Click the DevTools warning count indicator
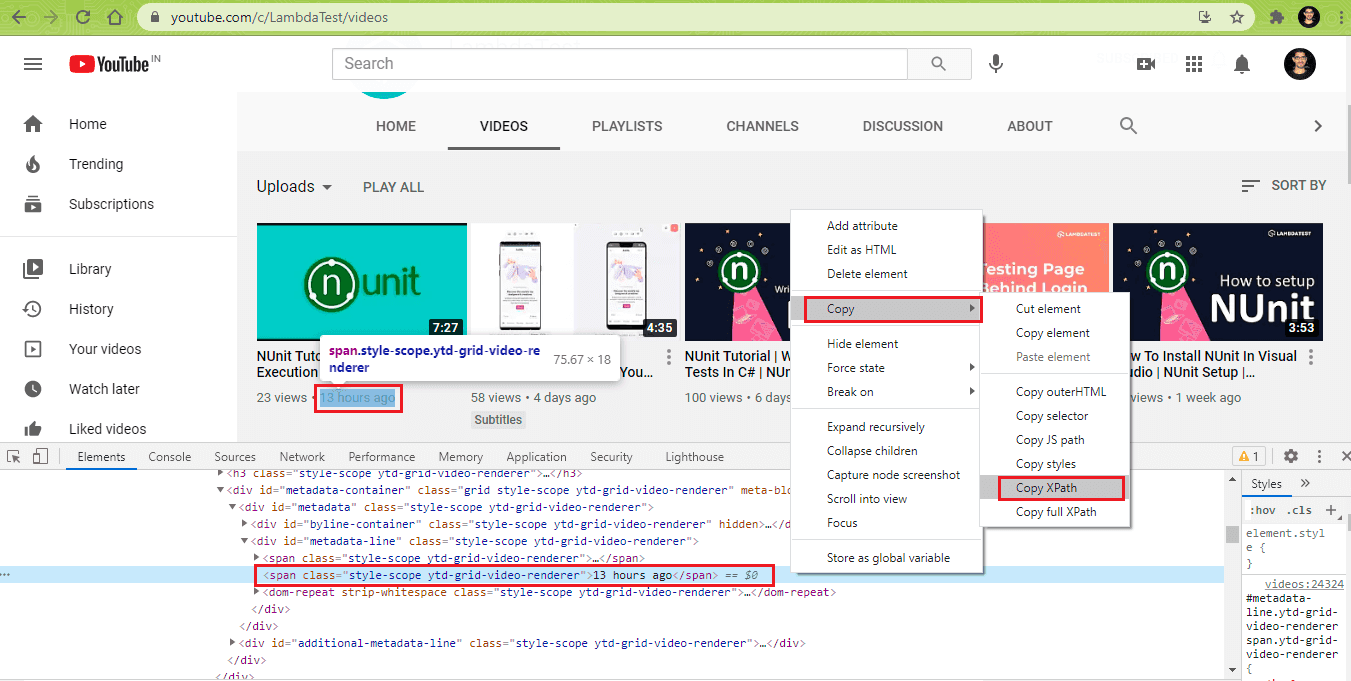This screenshot has height=681, width=1351. tap(1247, 455)
